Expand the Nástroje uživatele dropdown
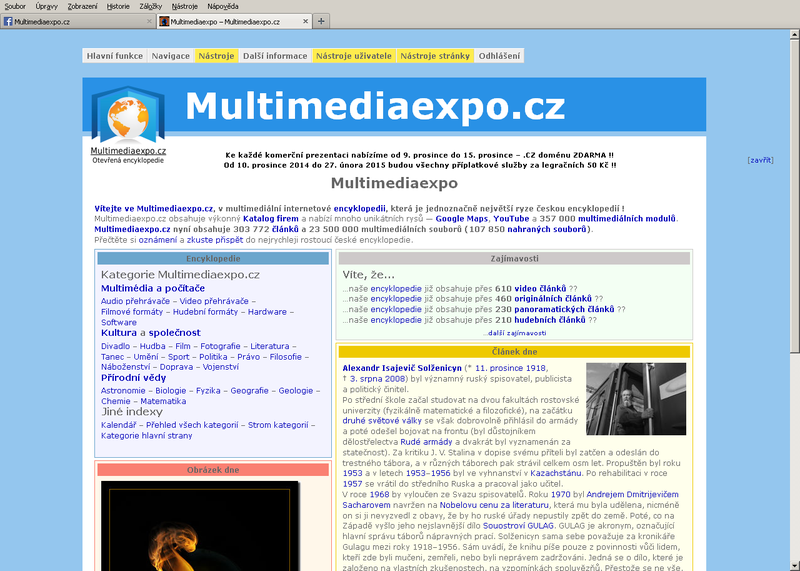 tap(354, 56)
